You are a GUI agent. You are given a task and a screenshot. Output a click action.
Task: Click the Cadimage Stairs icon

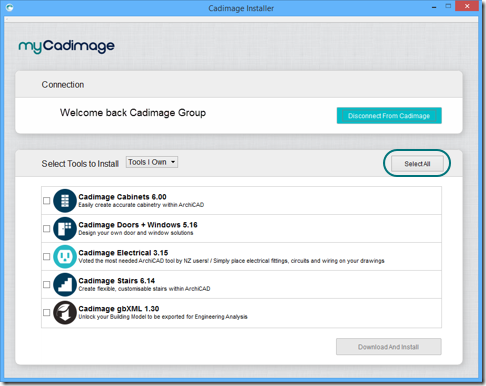pyautogui.click(x=65, y=285)
